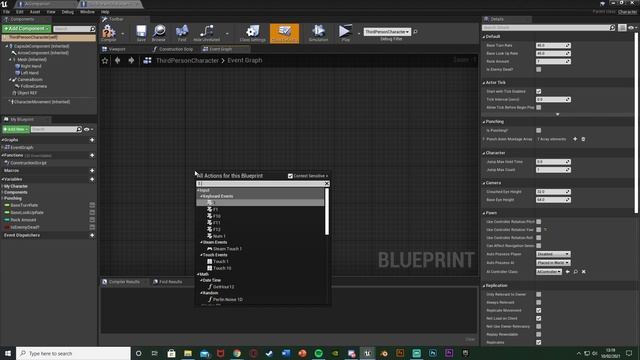Open the Add Component dropdown

pyautogui.click(x=27, y=29)
